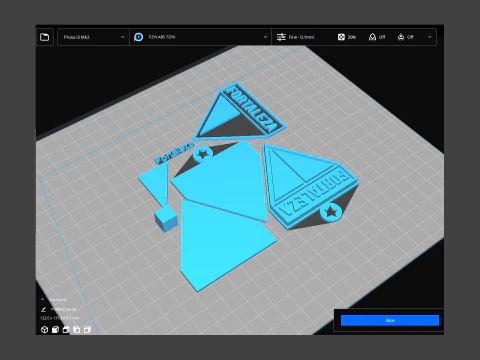Collapse the Object list chevron
The image size is (480, 360).
pyautogui.click(x=43, y=299)
